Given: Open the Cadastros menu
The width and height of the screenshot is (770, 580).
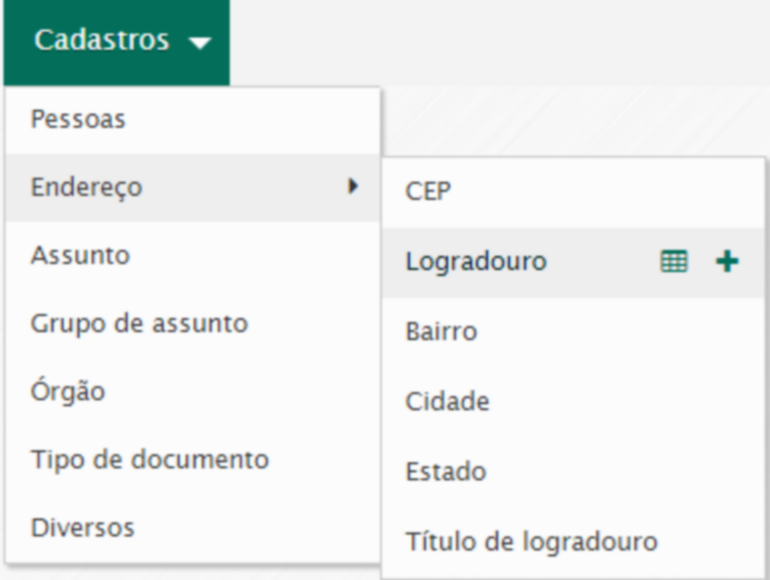Looking at the screenshot, I should point(117,42).
